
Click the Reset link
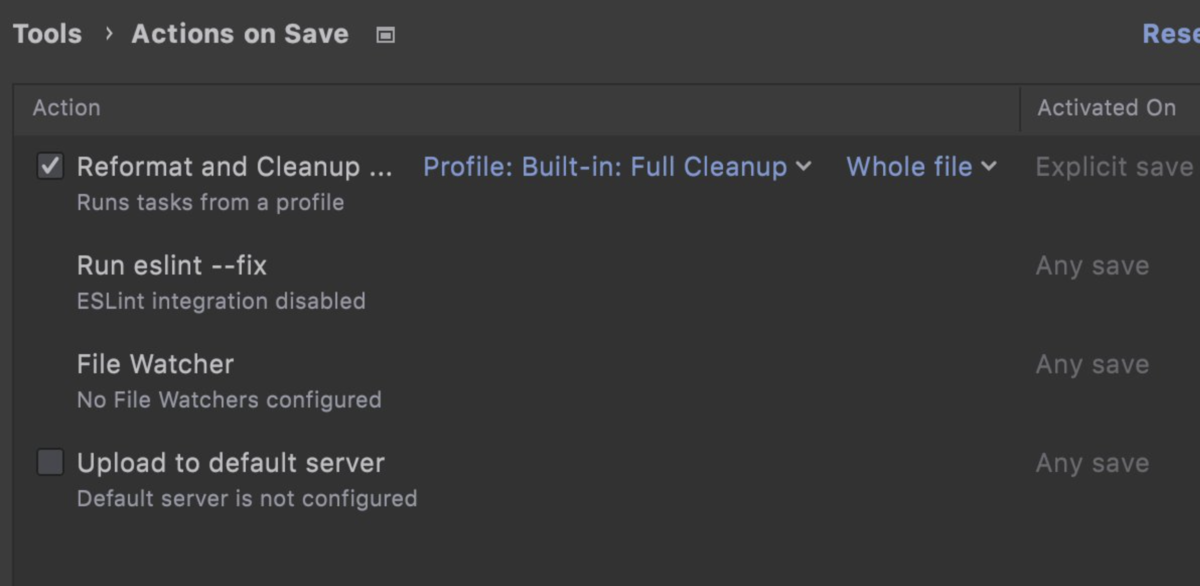1170,34
